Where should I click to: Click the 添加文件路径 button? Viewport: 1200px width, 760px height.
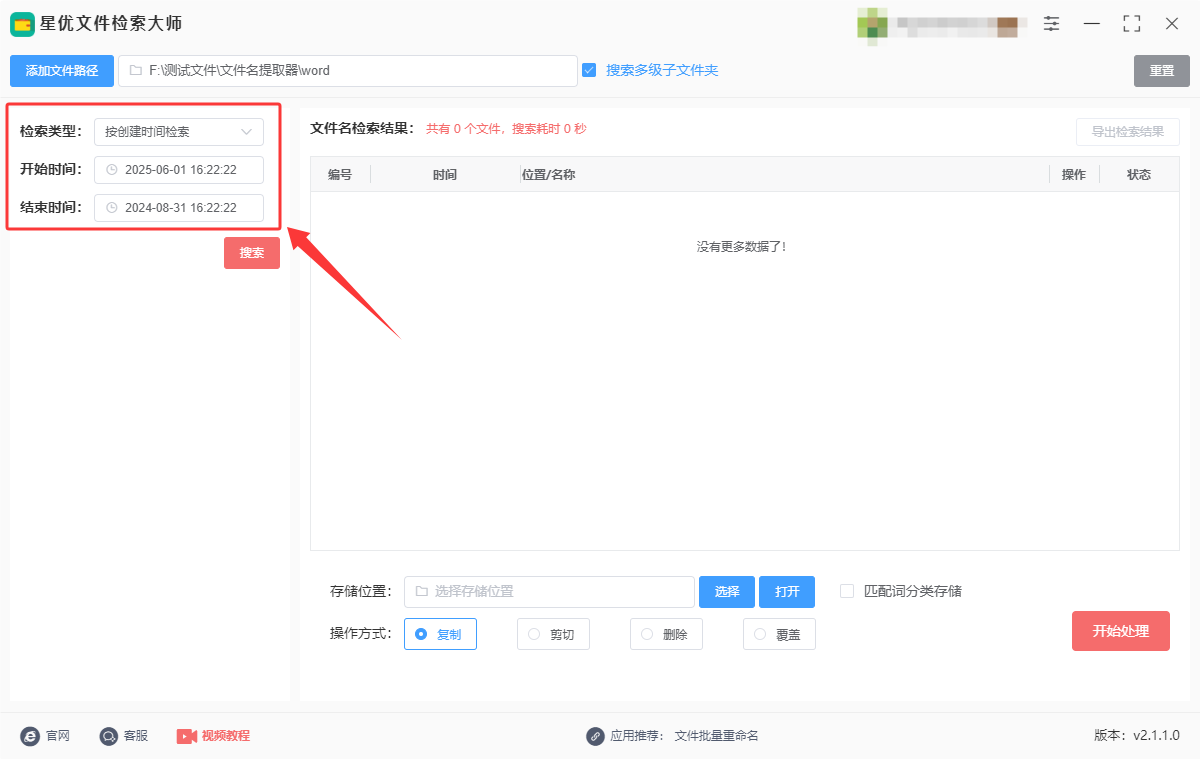click(x=62, y=71)
